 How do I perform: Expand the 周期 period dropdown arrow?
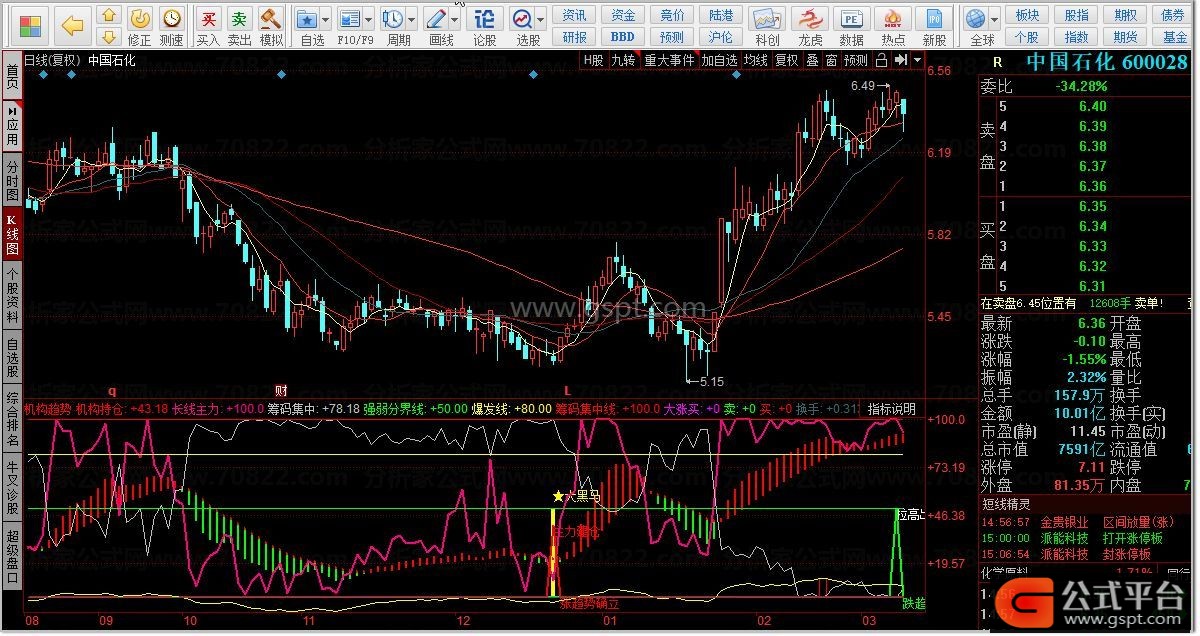[x=411, y=20]
